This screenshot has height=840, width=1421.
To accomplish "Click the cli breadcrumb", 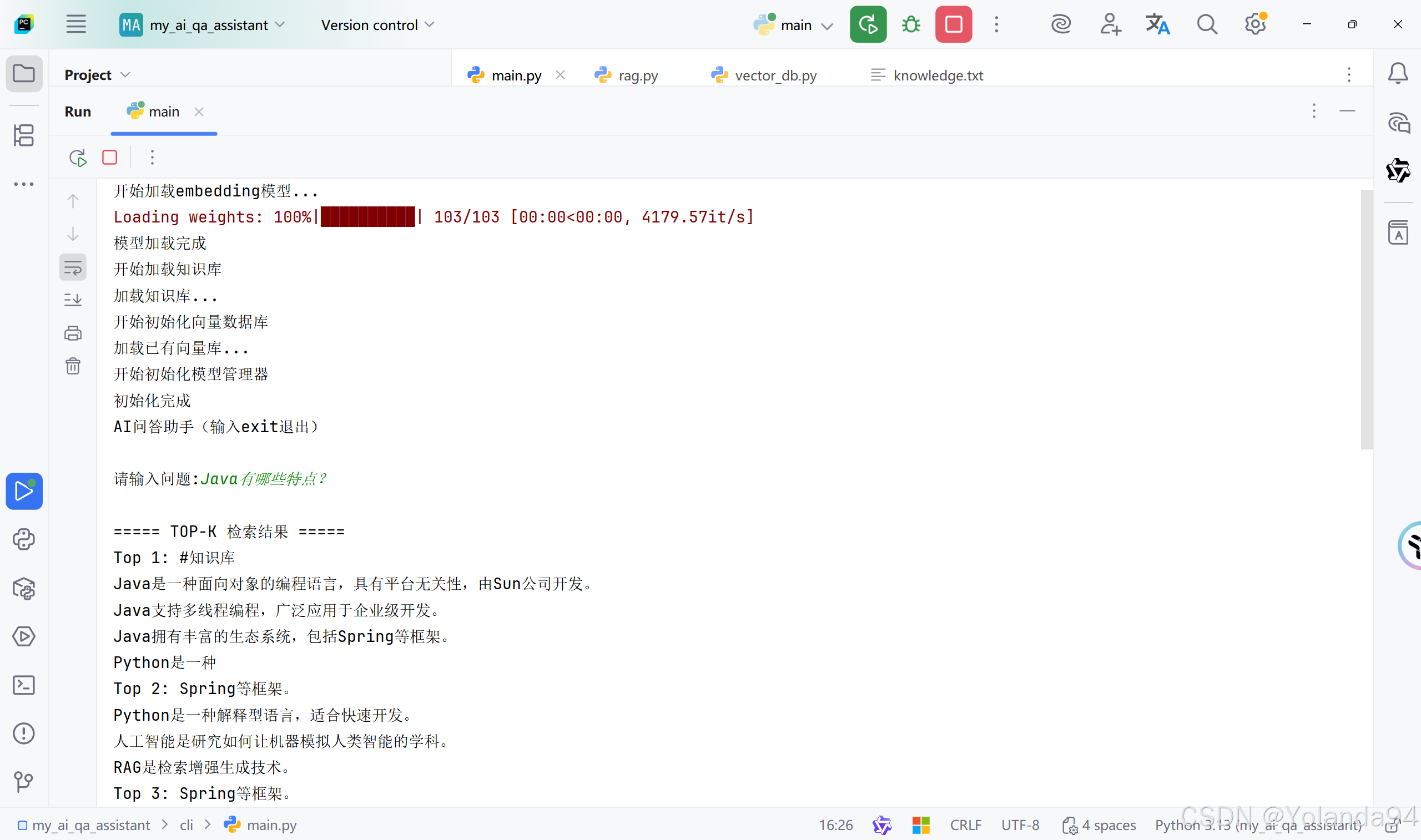I will [x=187, y=825].
